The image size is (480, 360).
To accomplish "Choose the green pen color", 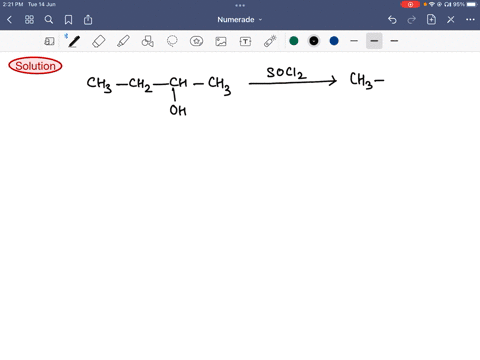I will pyautogui.click(x=294, y=41).
